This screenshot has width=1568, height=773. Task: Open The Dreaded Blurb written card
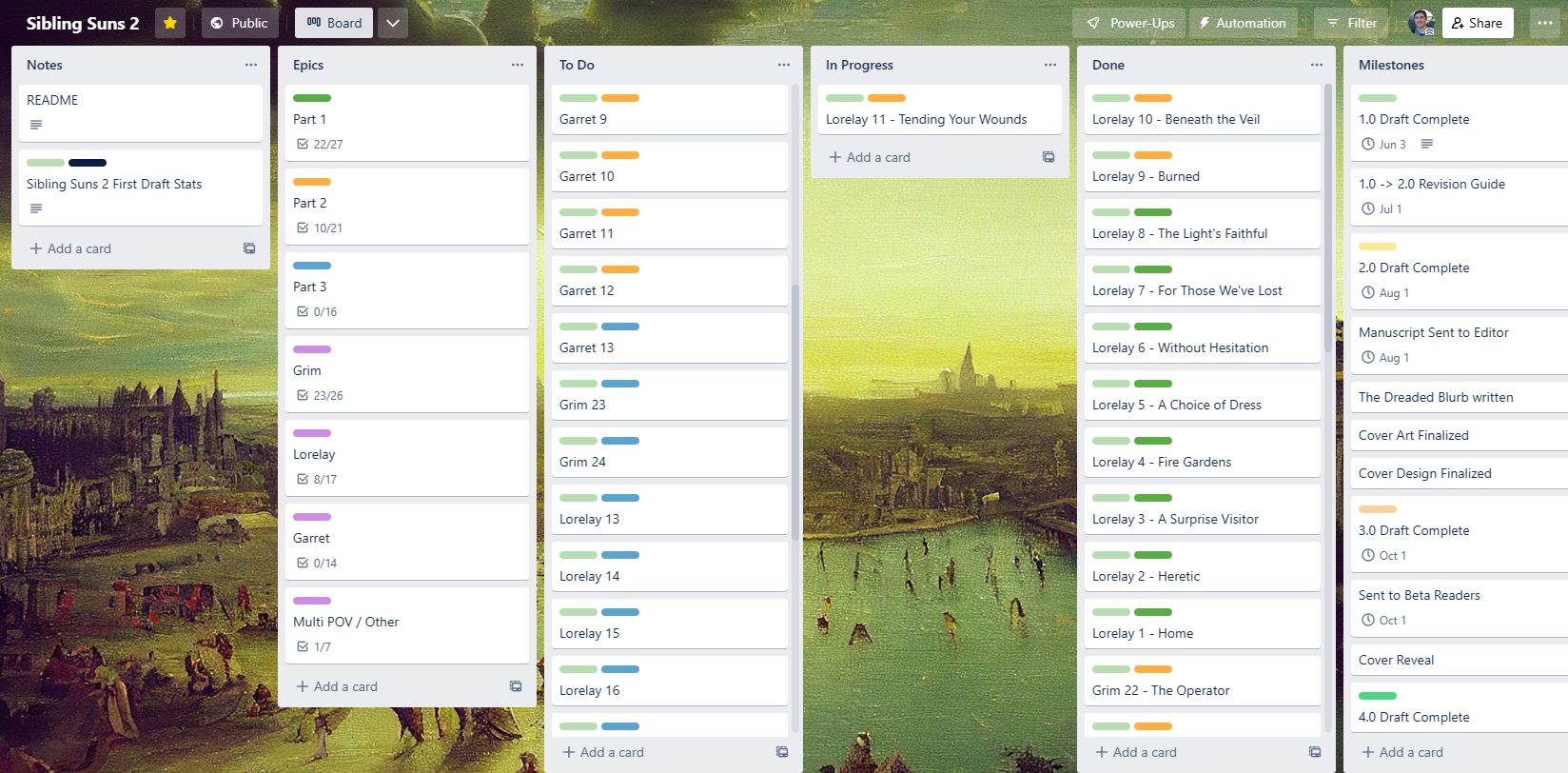[x=1460, y=397]
